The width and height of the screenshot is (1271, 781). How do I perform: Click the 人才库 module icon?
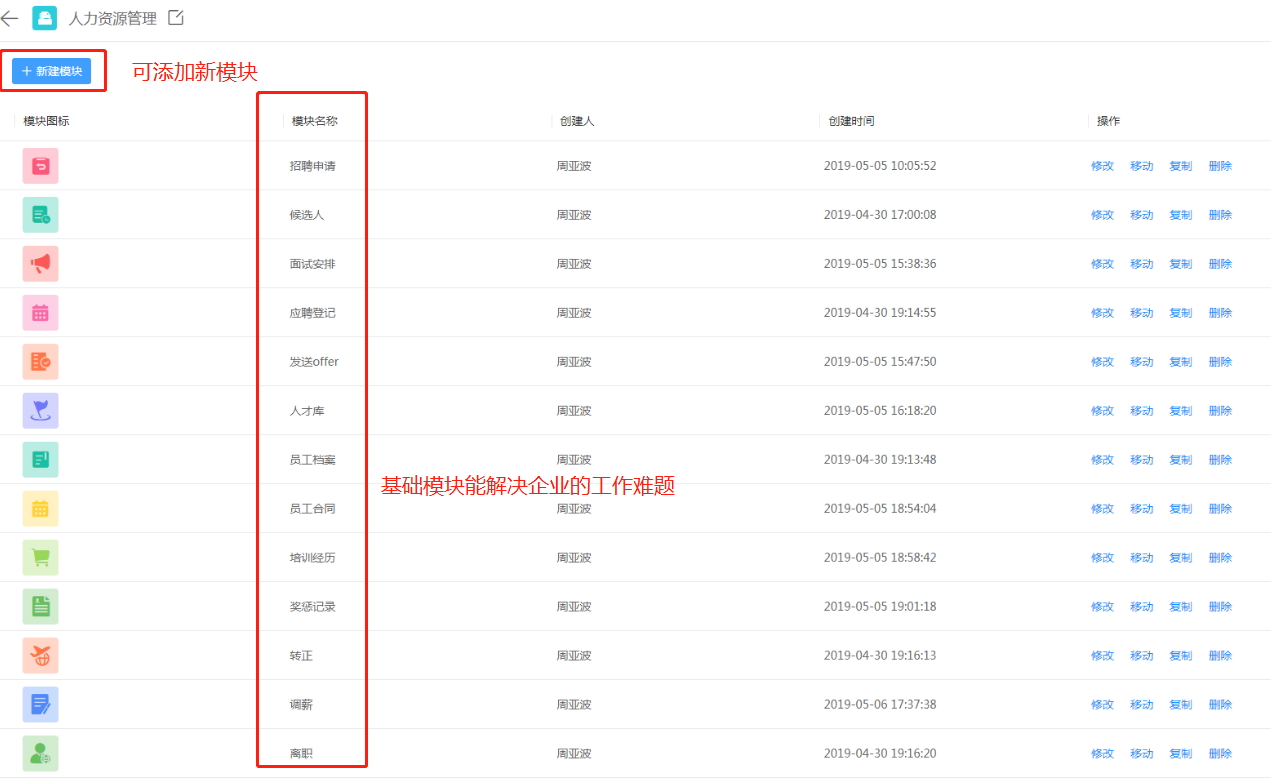(x=40, y=411)
